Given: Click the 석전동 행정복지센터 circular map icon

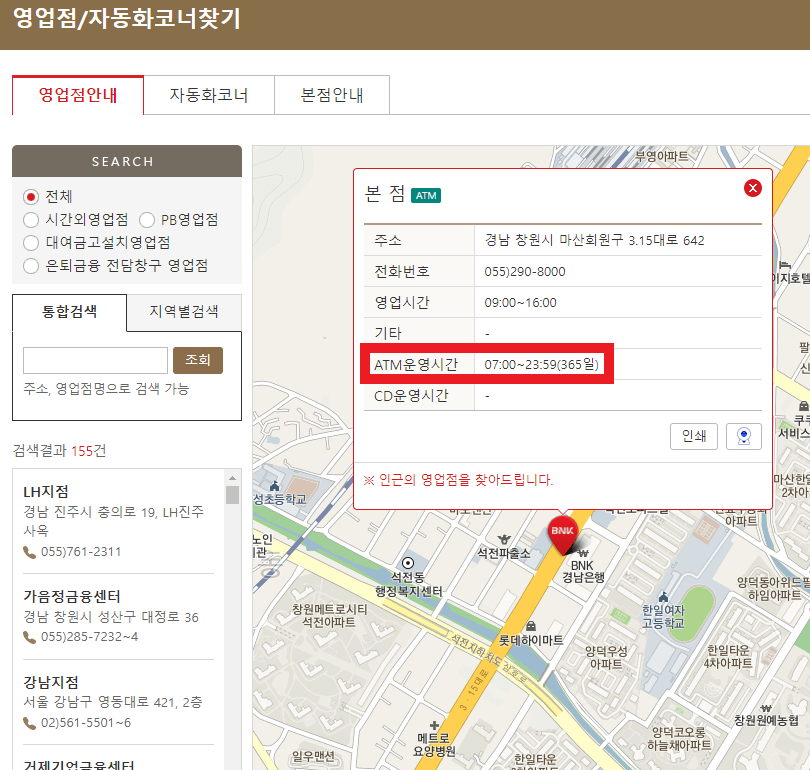Looking at the screenshot, I should [x=408, y=564].
